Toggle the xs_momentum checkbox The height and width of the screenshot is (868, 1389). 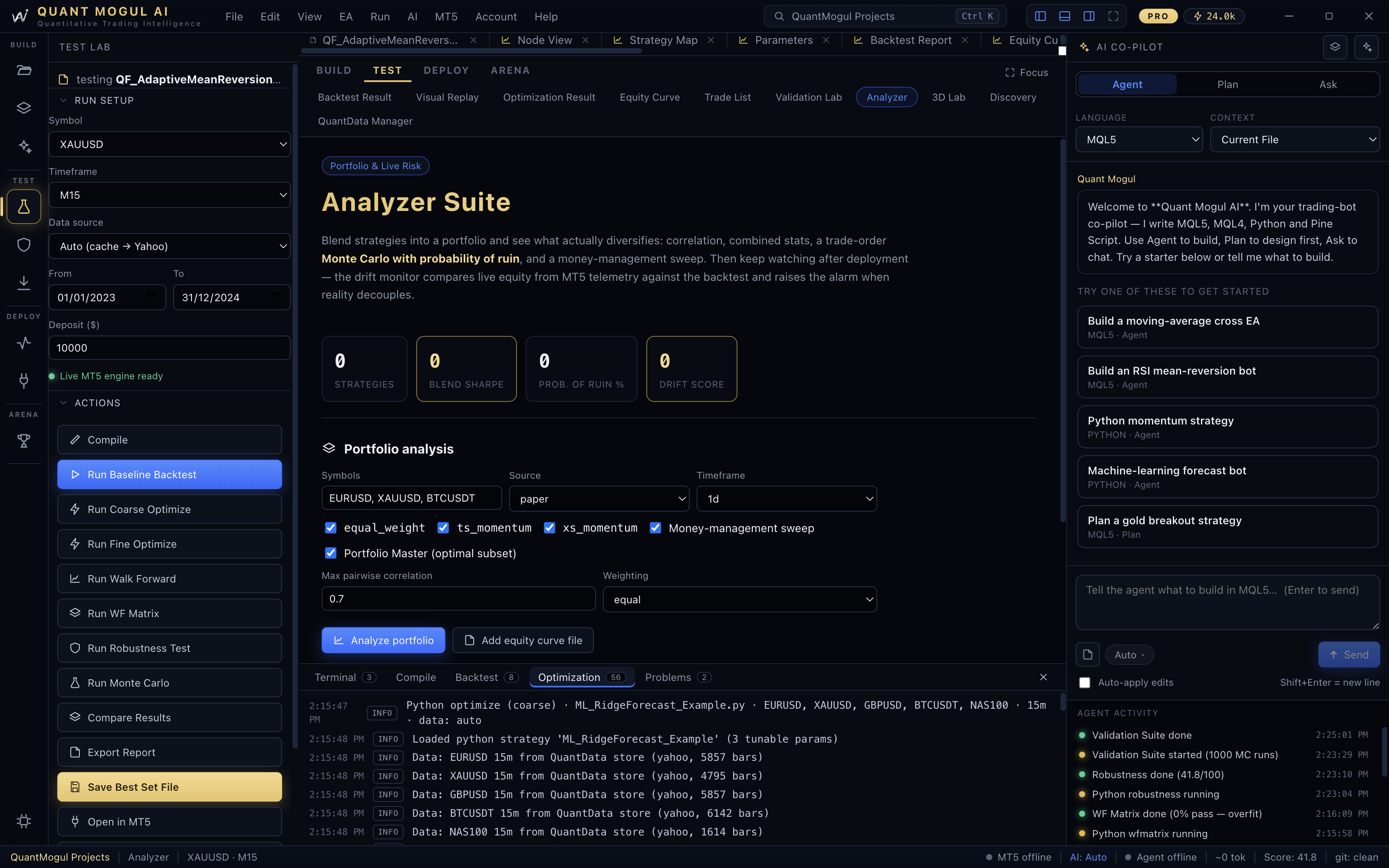[x=549, y=528]
